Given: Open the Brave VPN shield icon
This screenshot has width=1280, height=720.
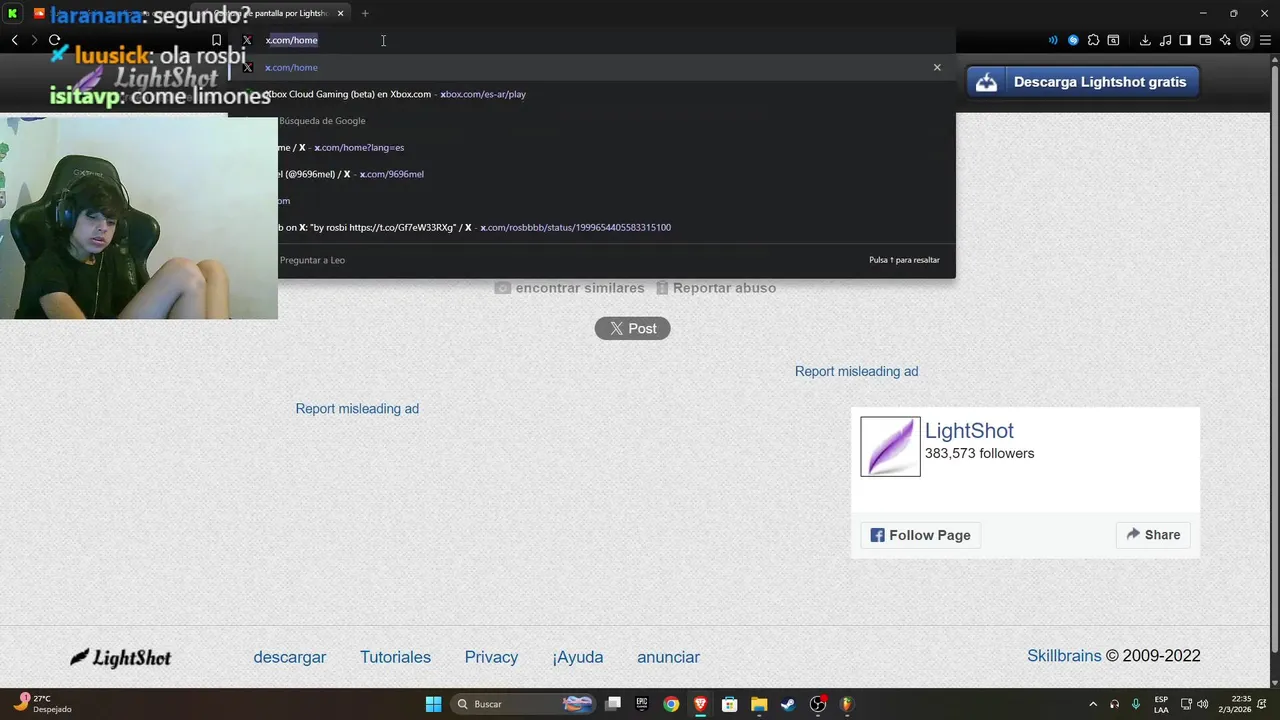Looking at the screenshot, I should coord(1245,40).
